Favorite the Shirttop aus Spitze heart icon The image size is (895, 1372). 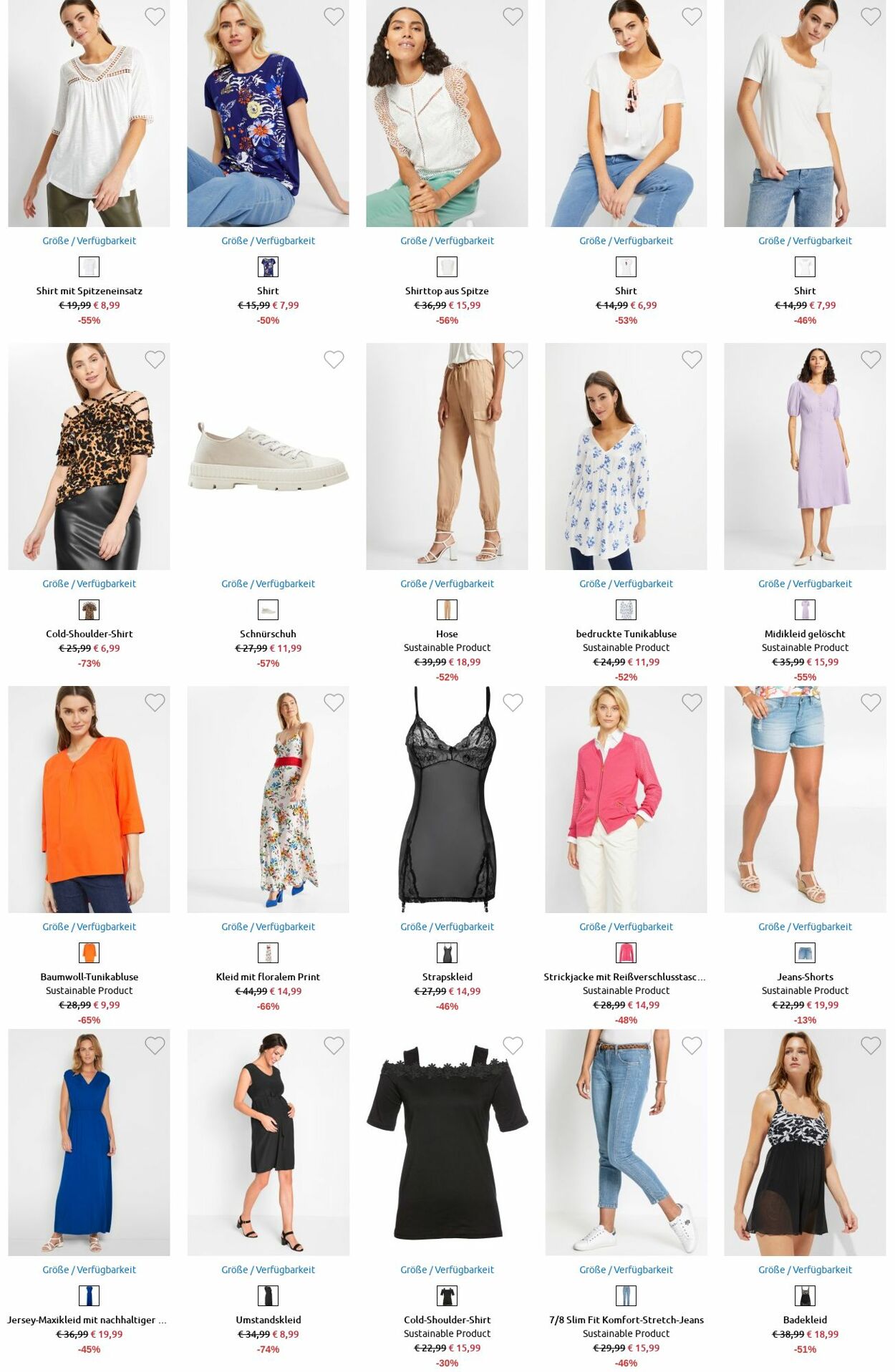pyautogui.click(x=513, y=16)
